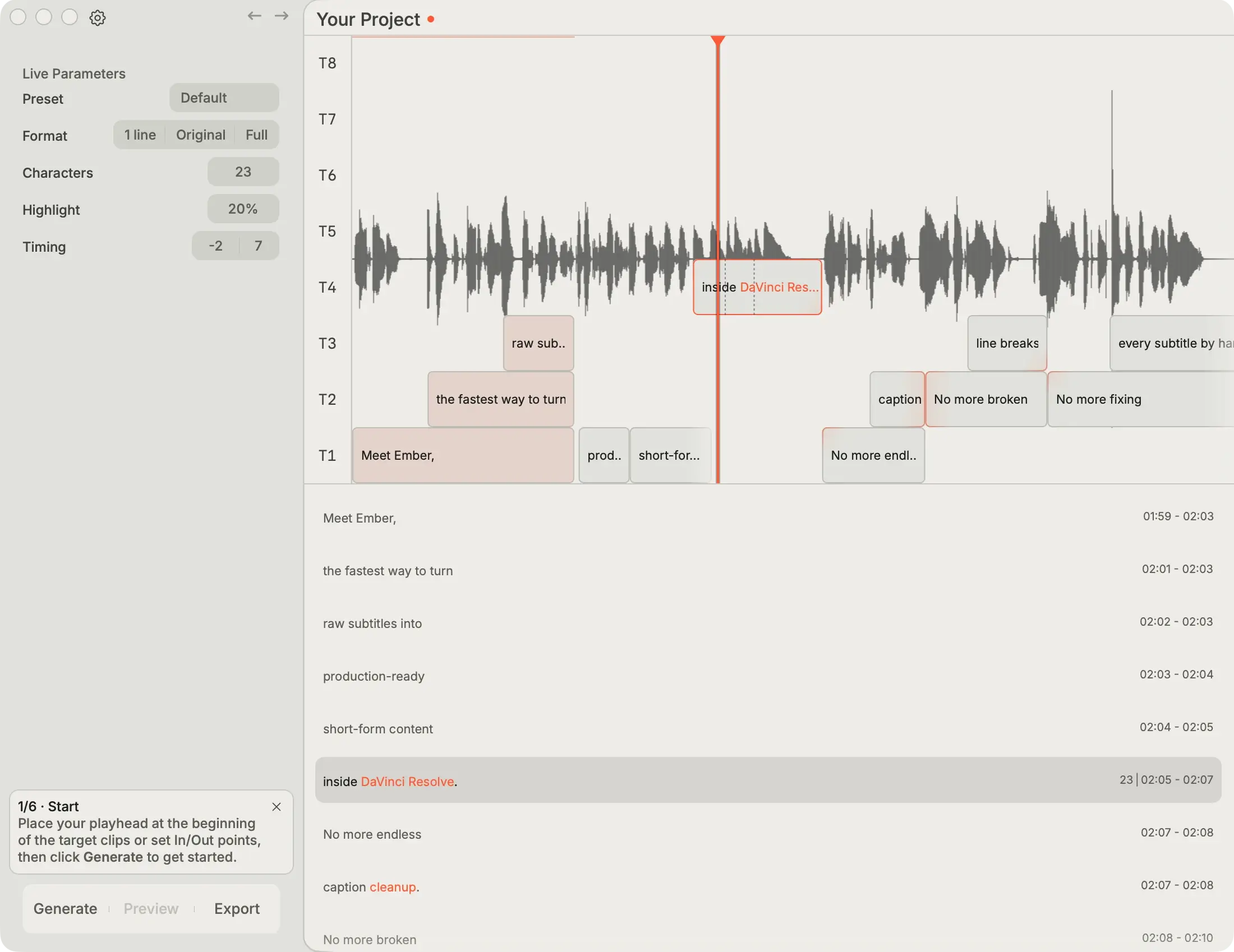Select the 'No more fixing' clip

1140,399
